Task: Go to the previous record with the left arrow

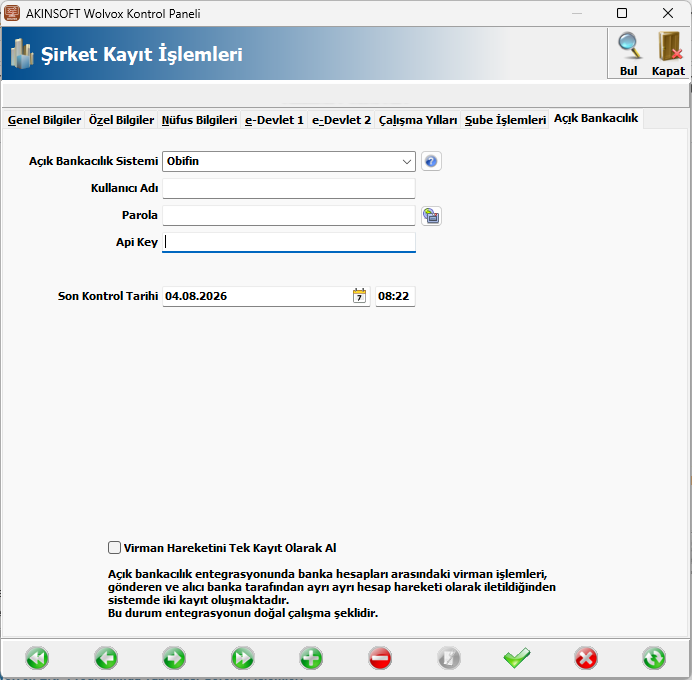Action: click(106, 658)
